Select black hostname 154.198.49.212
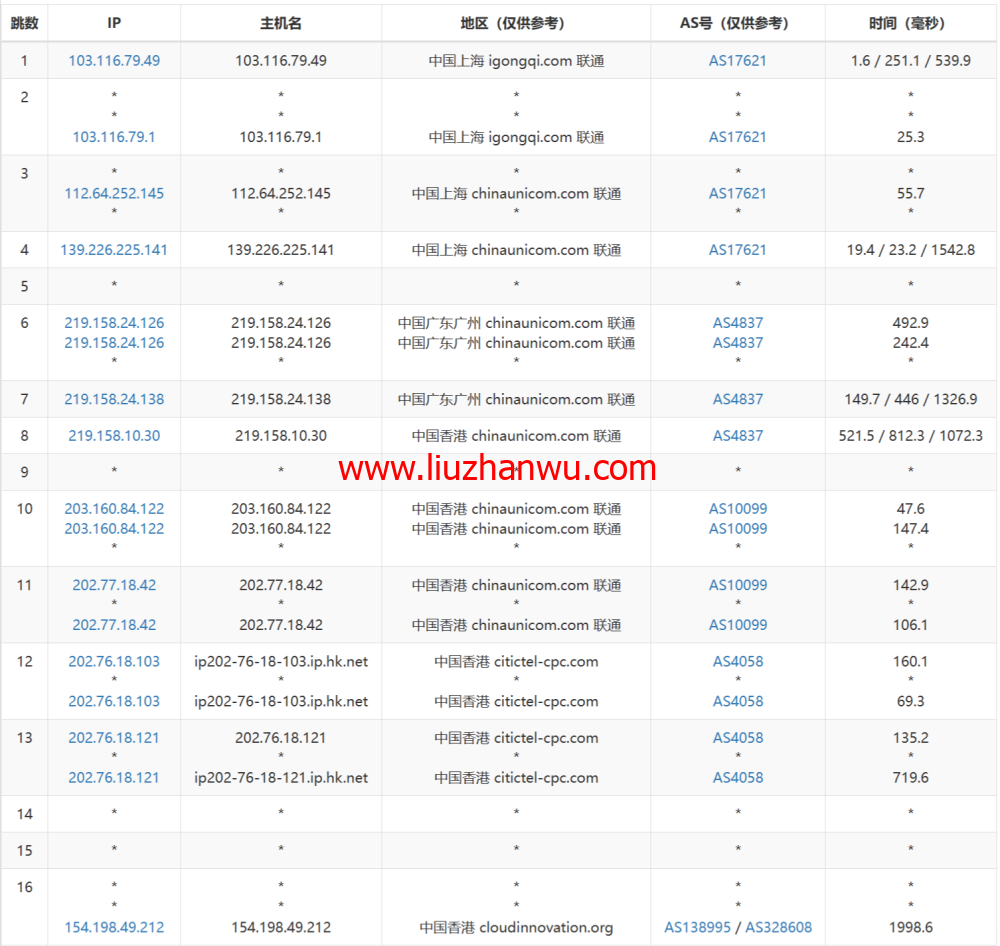 (281, 928)
